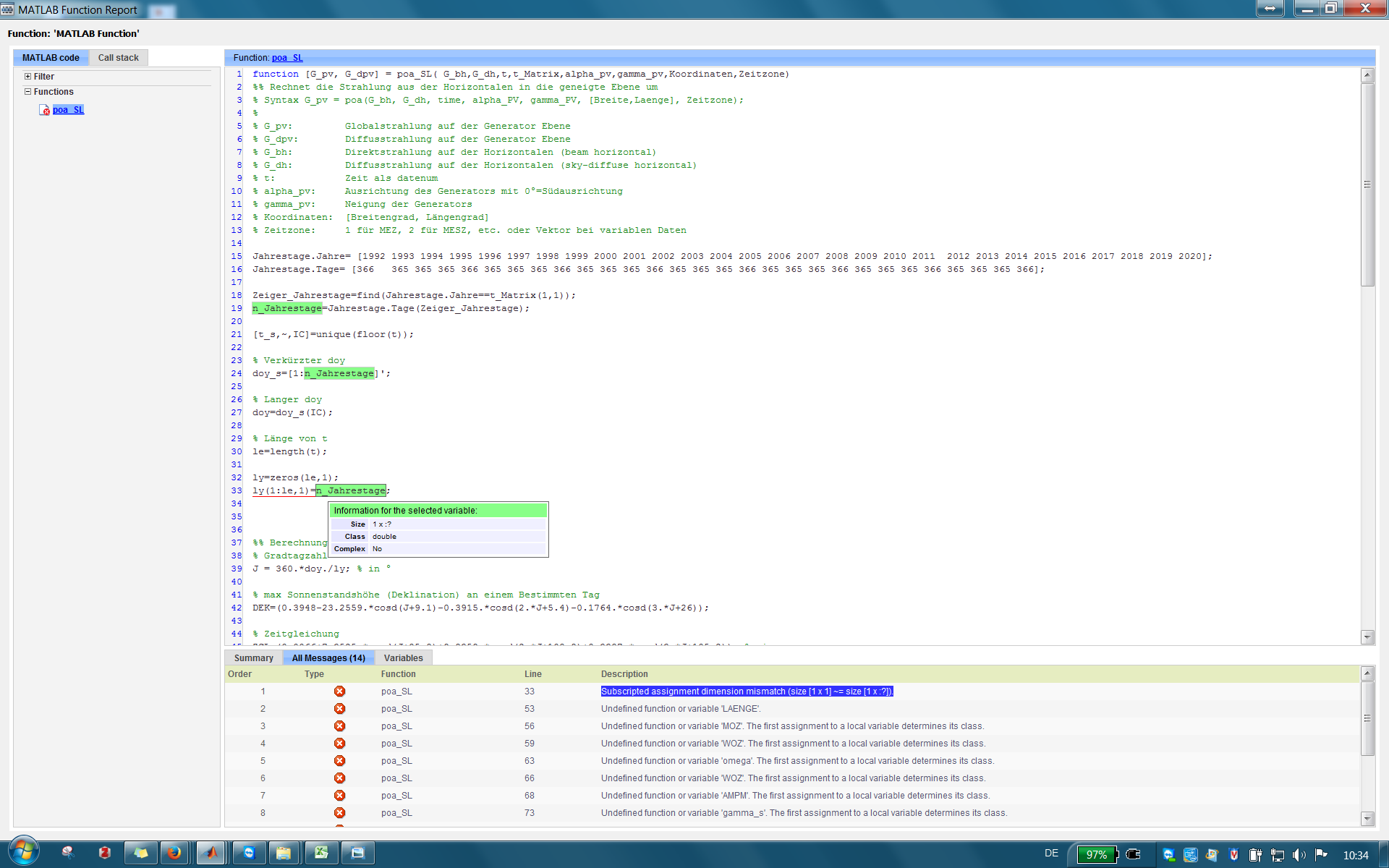This screenshot has height=868, width=1389.
Task: Click highlighted n_Jahrestage variable on line 19
Action: pyautogui.click(x=287, y=308)
